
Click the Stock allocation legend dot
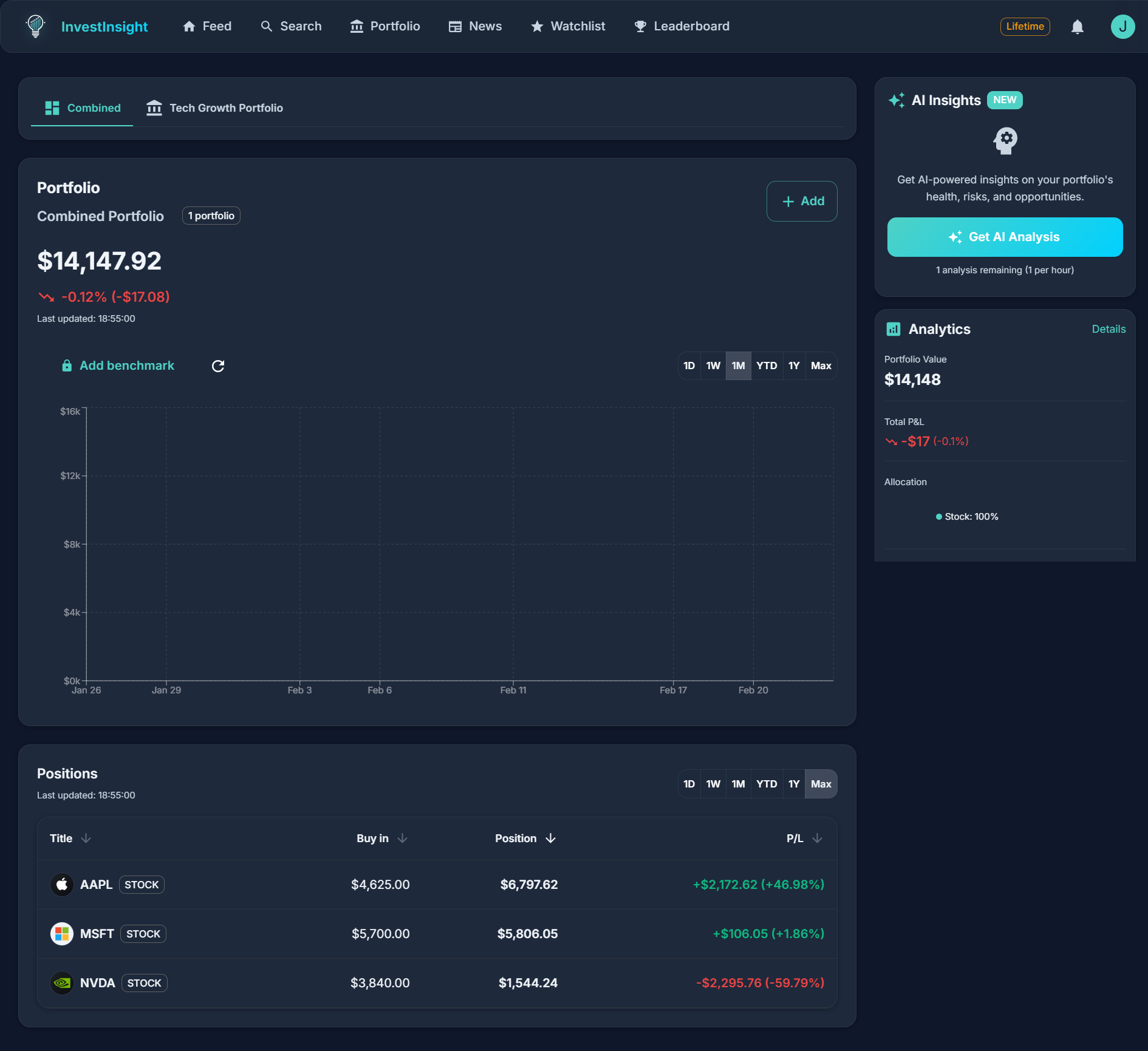coord(939,517)
